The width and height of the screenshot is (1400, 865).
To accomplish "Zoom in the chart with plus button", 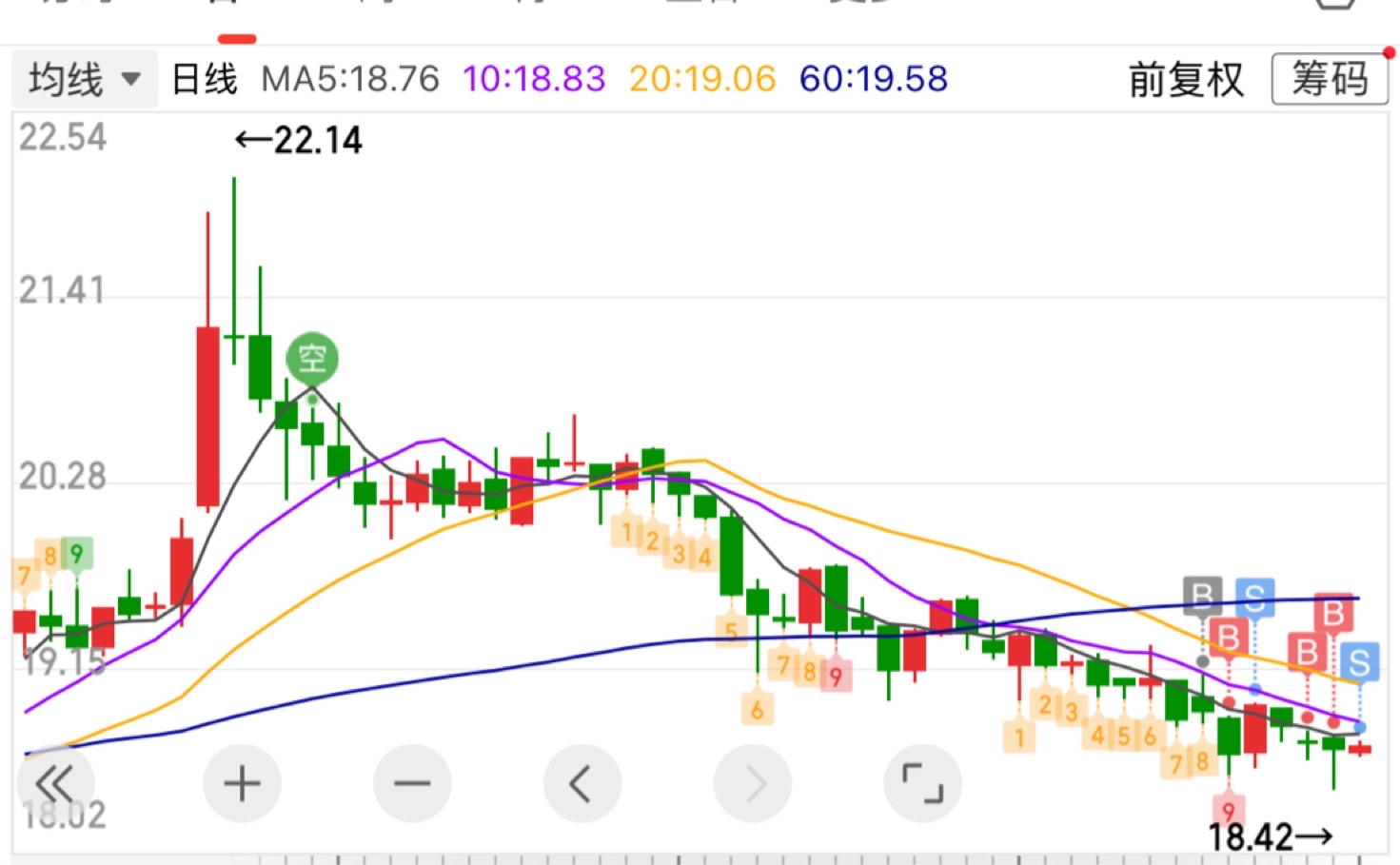I will pos(242,784).
